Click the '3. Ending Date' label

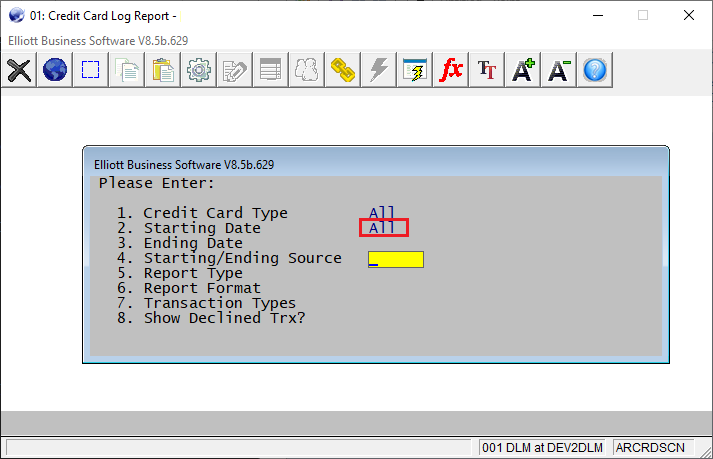[x=180, y=242]
